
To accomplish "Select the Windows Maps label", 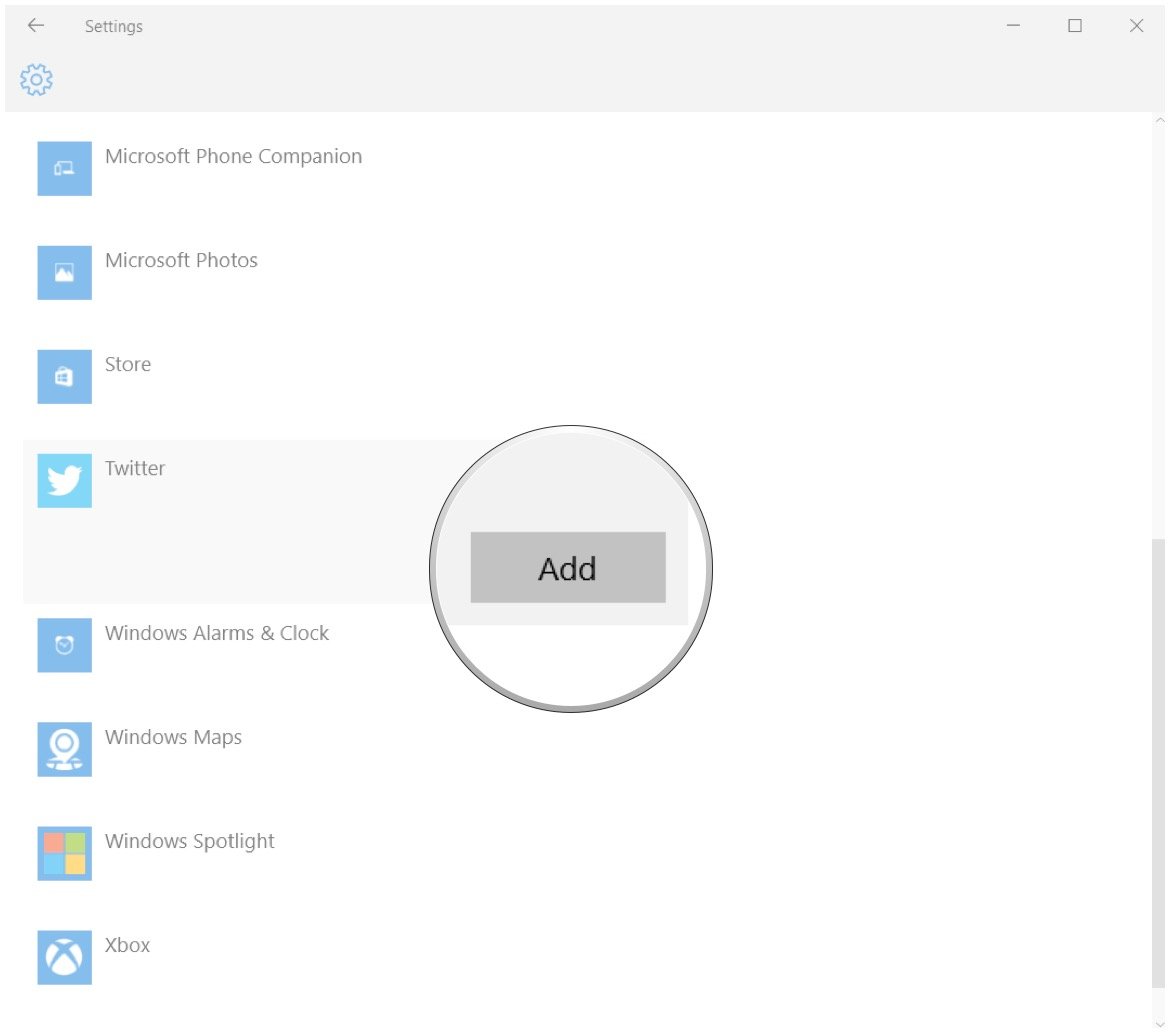I will coord(173,737).
